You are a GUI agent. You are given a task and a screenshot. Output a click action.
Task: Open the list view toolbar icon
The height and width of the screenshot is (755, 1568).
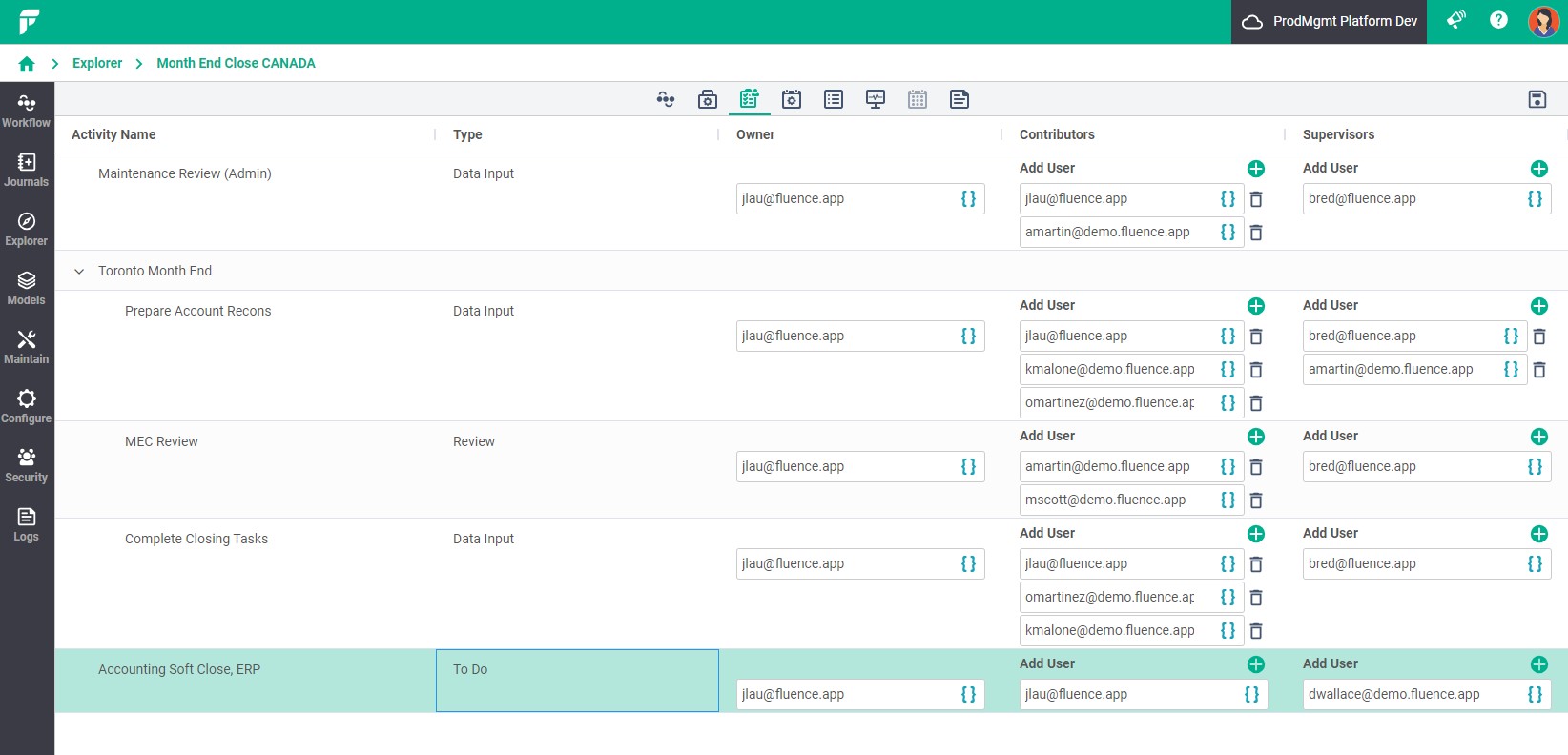click(x=834, y=99)
